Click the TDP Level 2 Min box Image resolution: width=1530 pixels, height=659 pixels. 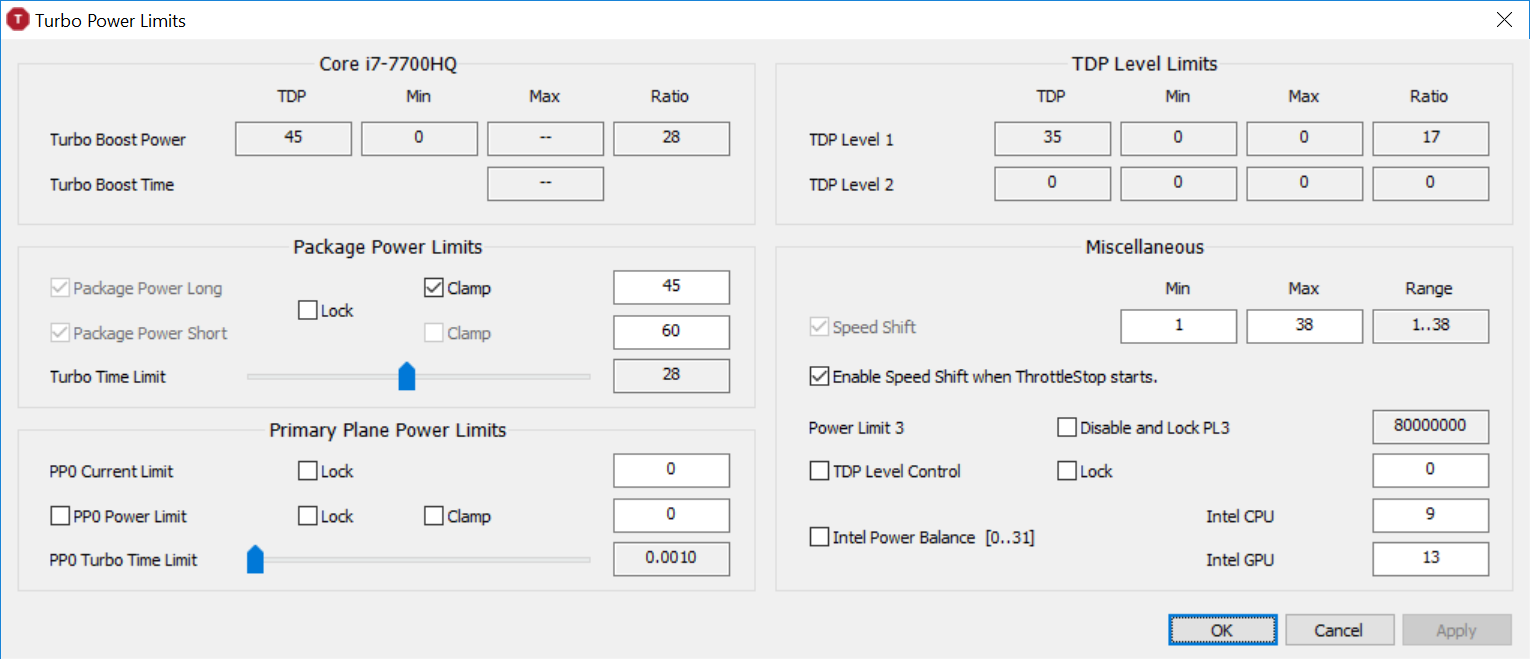(x=1178, y=184)
